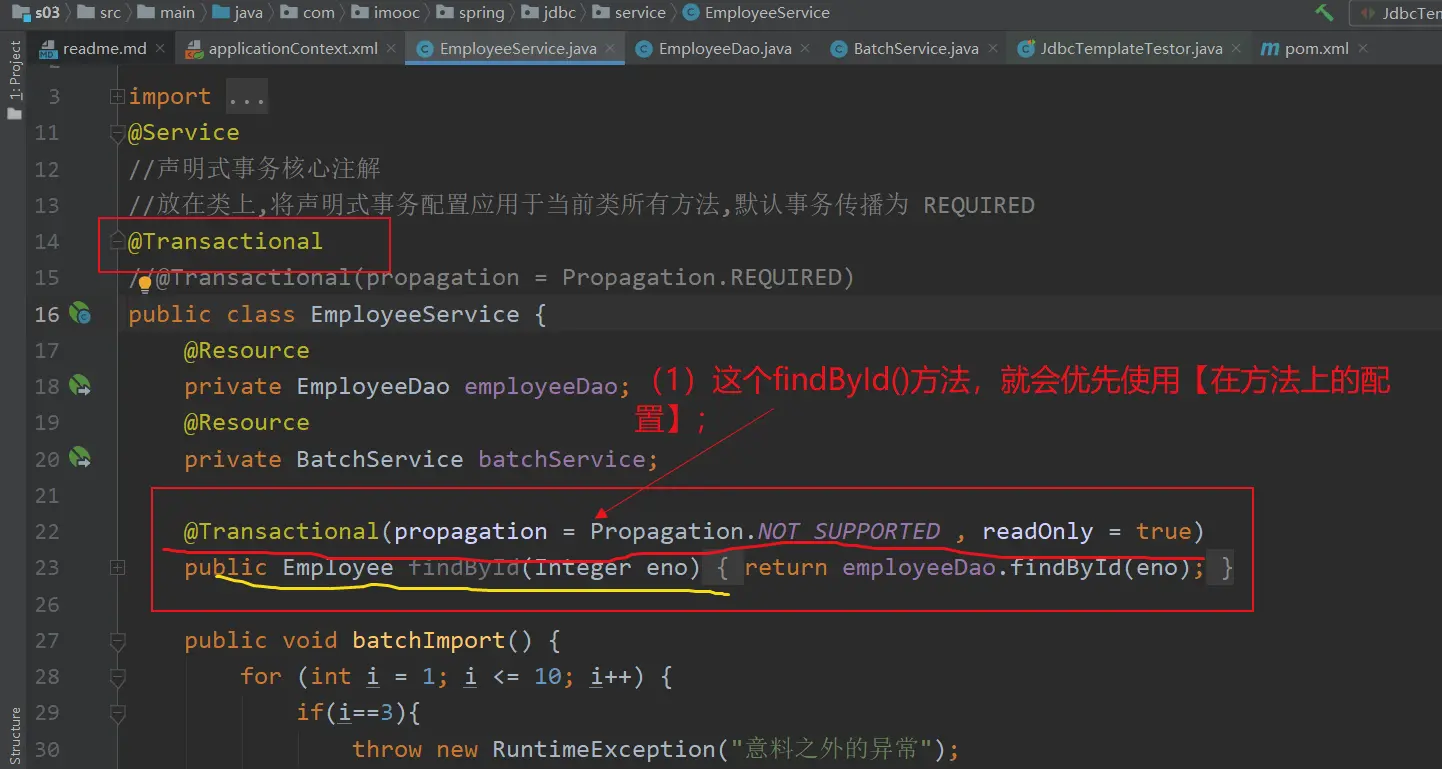Collapse the if block fold at line 29

(x=117, y=713)
